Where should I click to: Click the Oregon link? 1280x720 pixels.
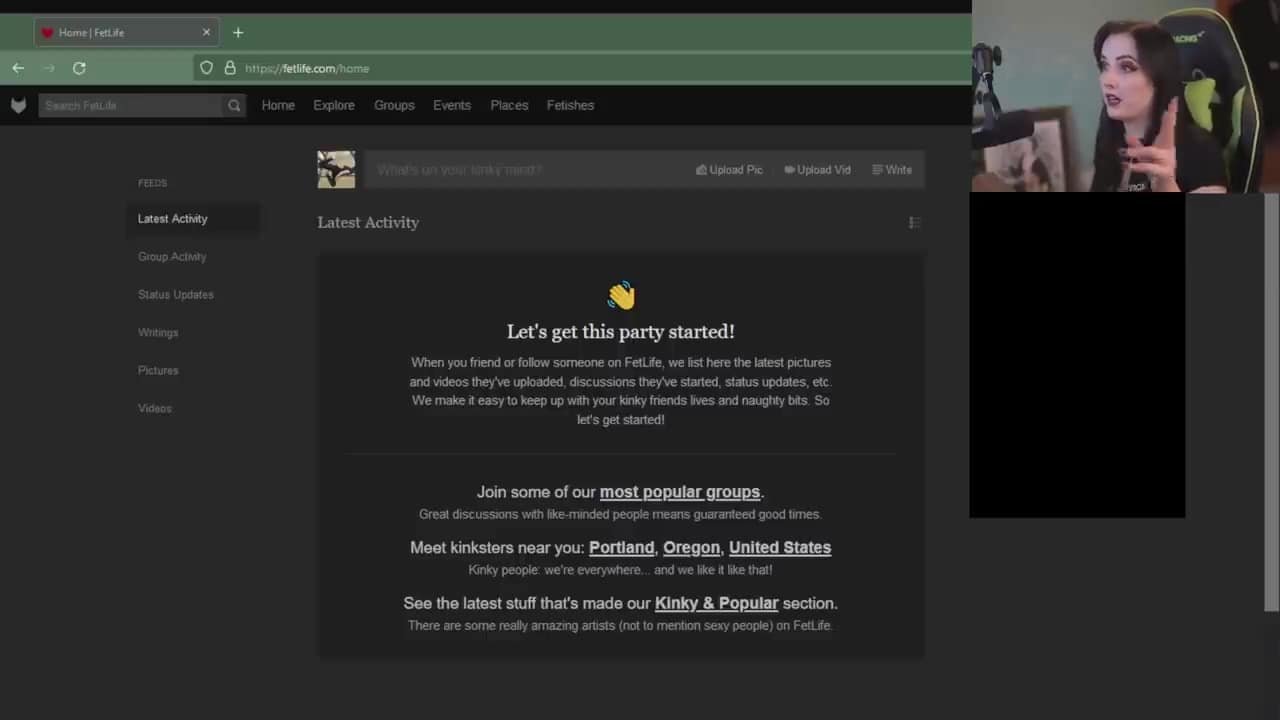coord(691,548)
